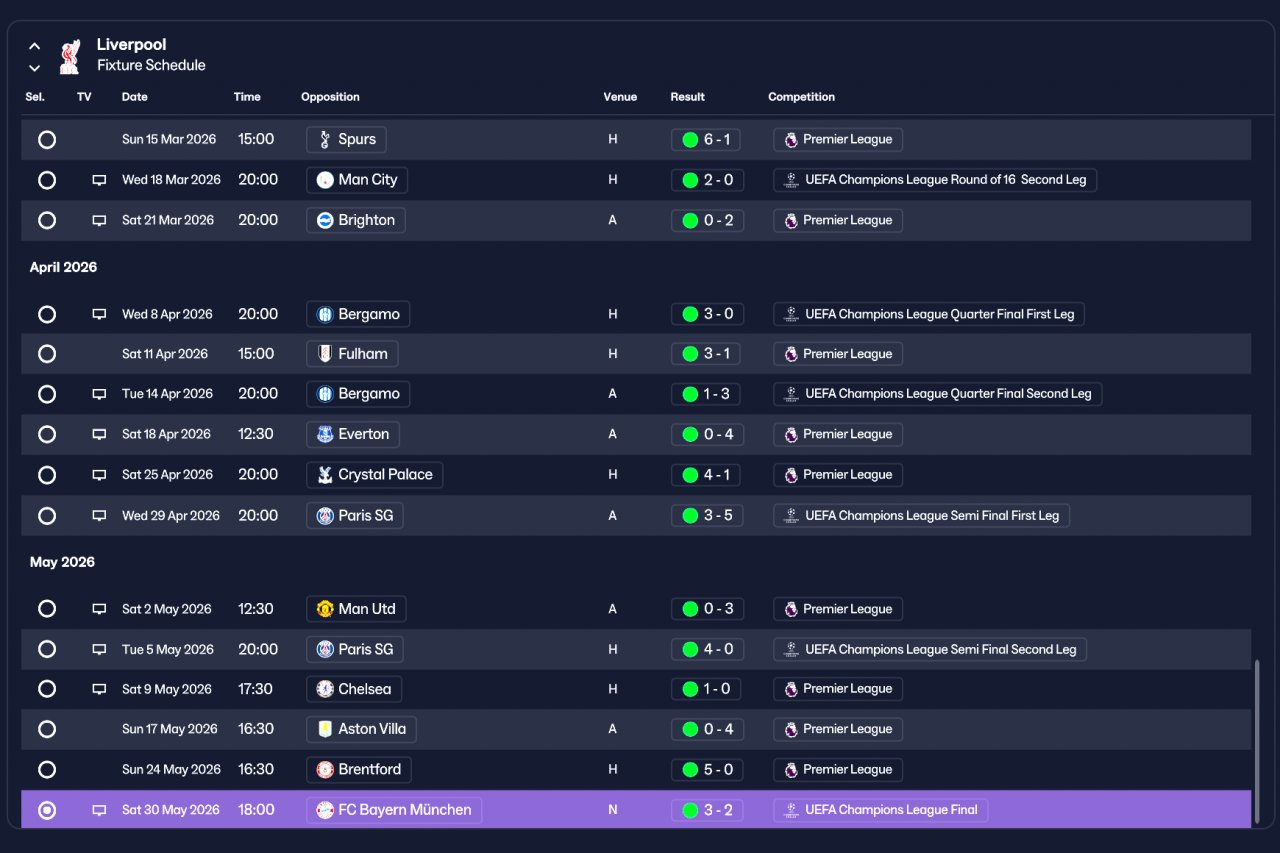The width and height of the screenshot is (1280, 853).
Task: Open the UEFA Champions League Final competition
Action: click(x=881, y=810)
